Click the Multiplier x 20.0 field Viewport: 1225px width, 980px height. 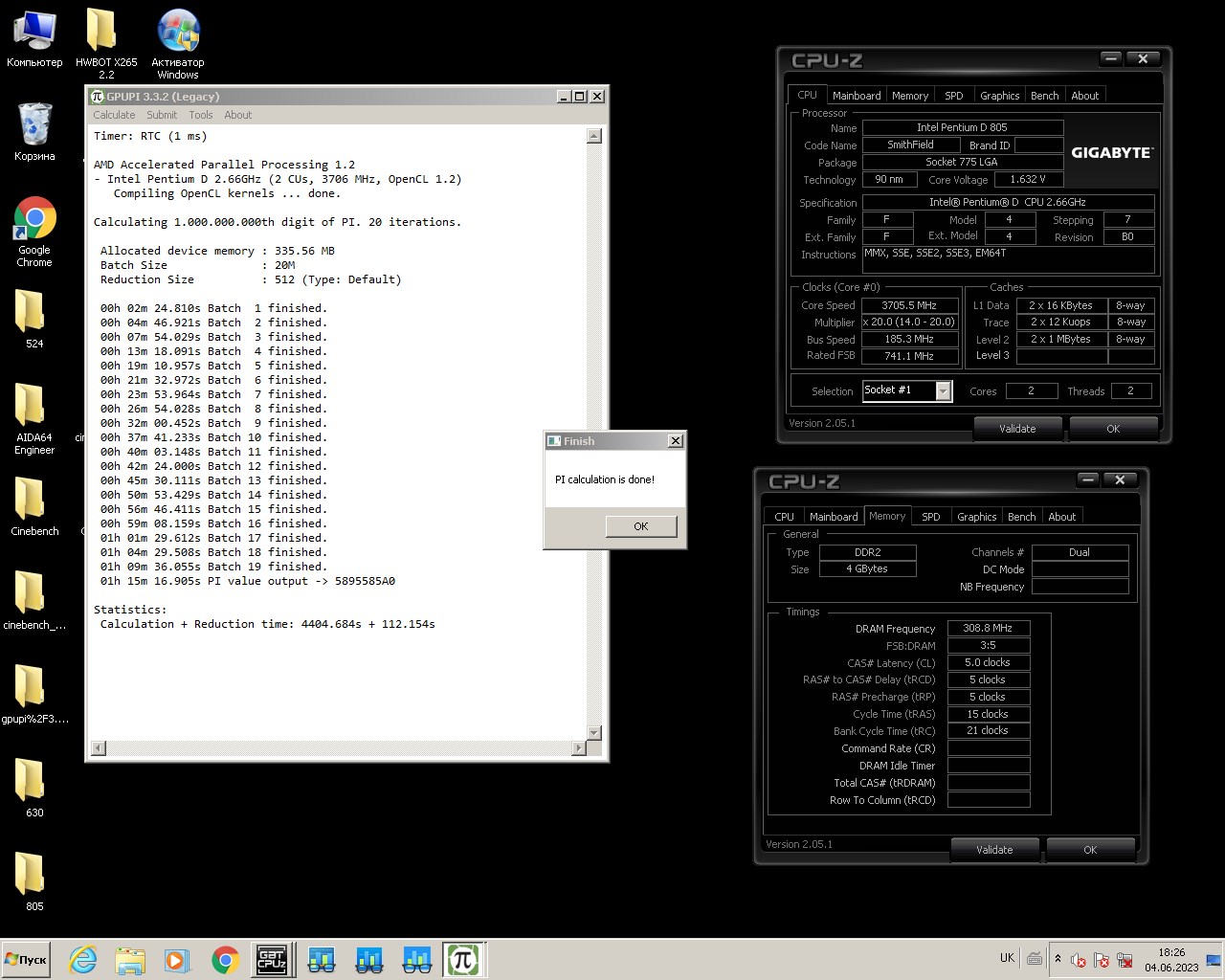pos(909,323)
